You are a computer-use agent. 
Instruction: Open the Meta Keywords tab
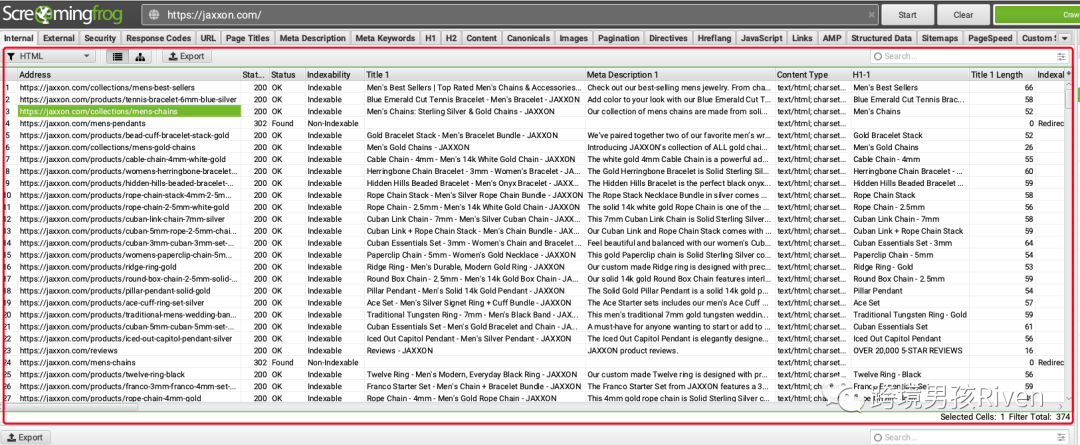coord(386,38)
